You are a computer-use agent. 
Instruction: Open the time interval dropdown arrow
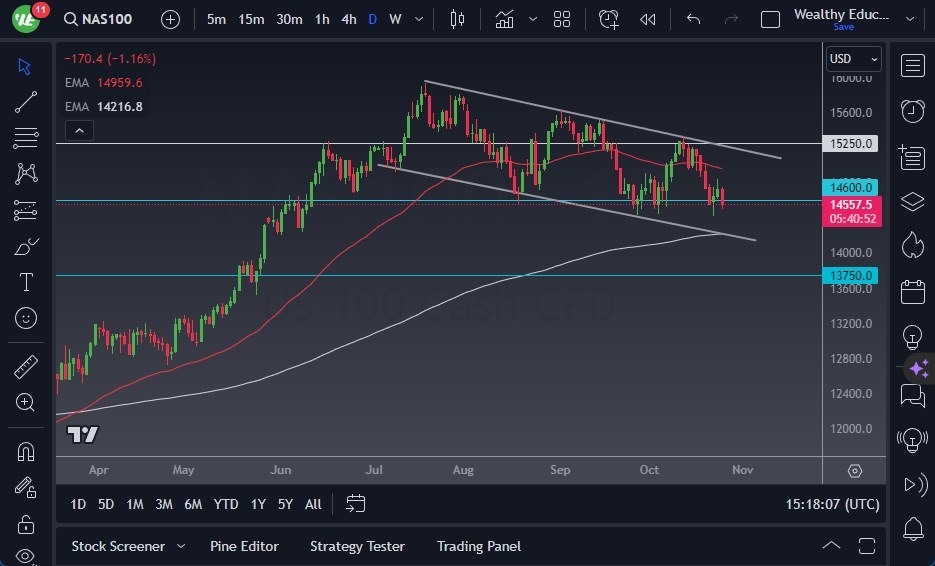tap(418, 19)
